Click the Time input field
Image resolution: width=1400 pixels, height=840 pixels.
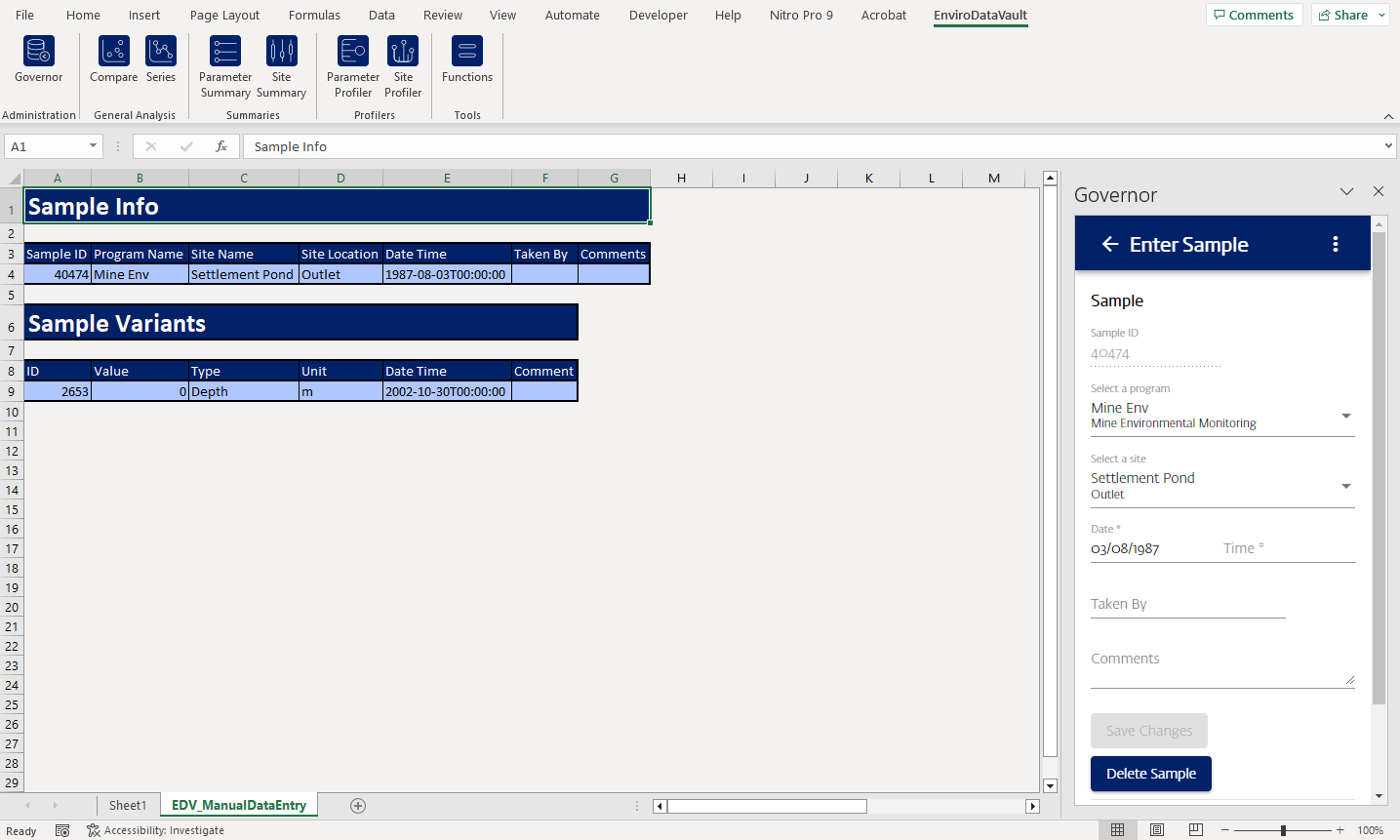(1289, 548)
